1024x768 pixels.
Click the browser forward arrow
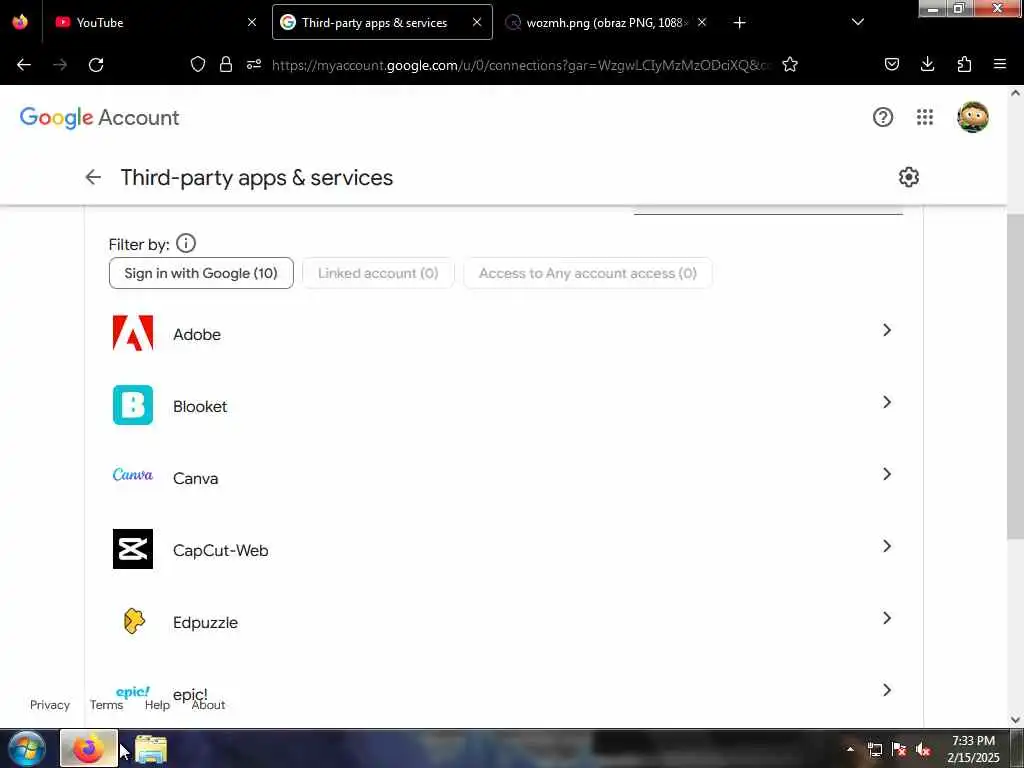(x=60, y=64)
